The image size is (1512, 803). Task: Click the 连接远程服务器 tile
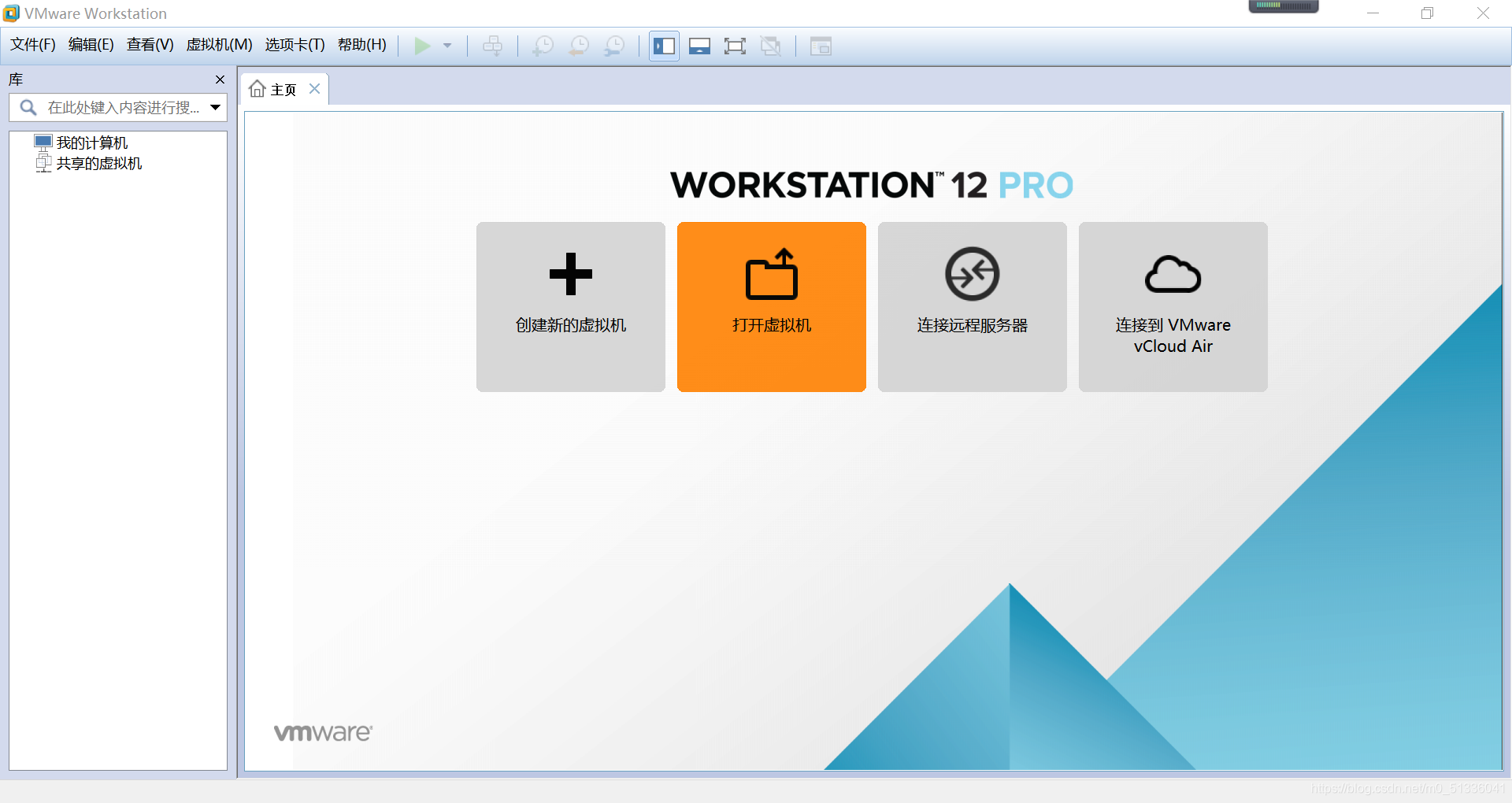click(973, 307)
